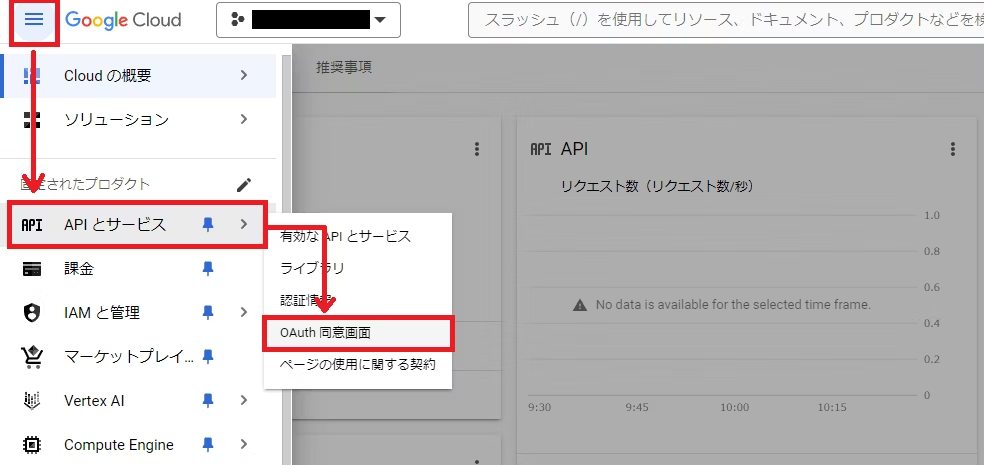Viewport: 984px width, 465px height.
Task: Unpin API とサービス with pin icon
Action: coord(208,225)
